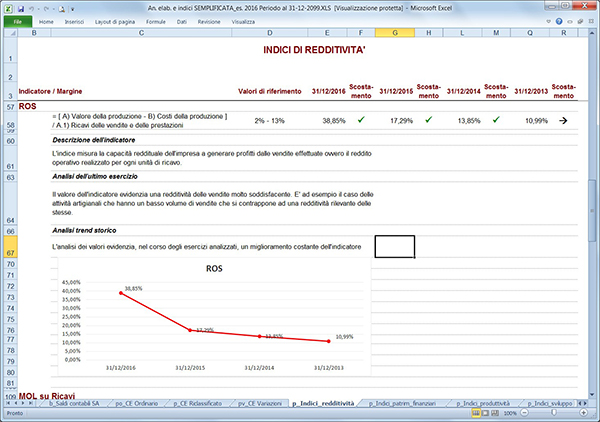Select the outlined cell in column G row 67
The width and height of the screenshot is (600, 422).
(x=394, y=246)
